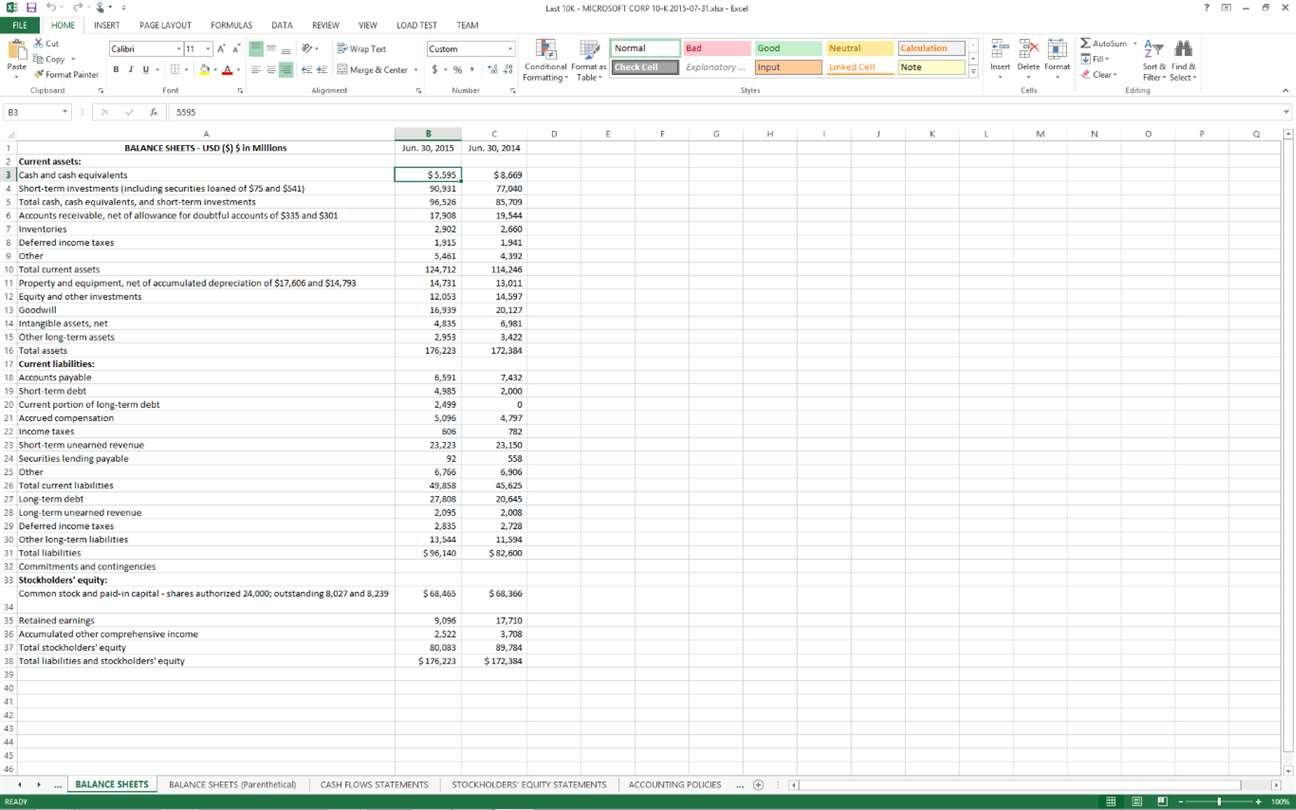Switch to Page Layout view in status bar
The width and height of the screenshot is (1296, 810).
click(x=1136, y=802)
